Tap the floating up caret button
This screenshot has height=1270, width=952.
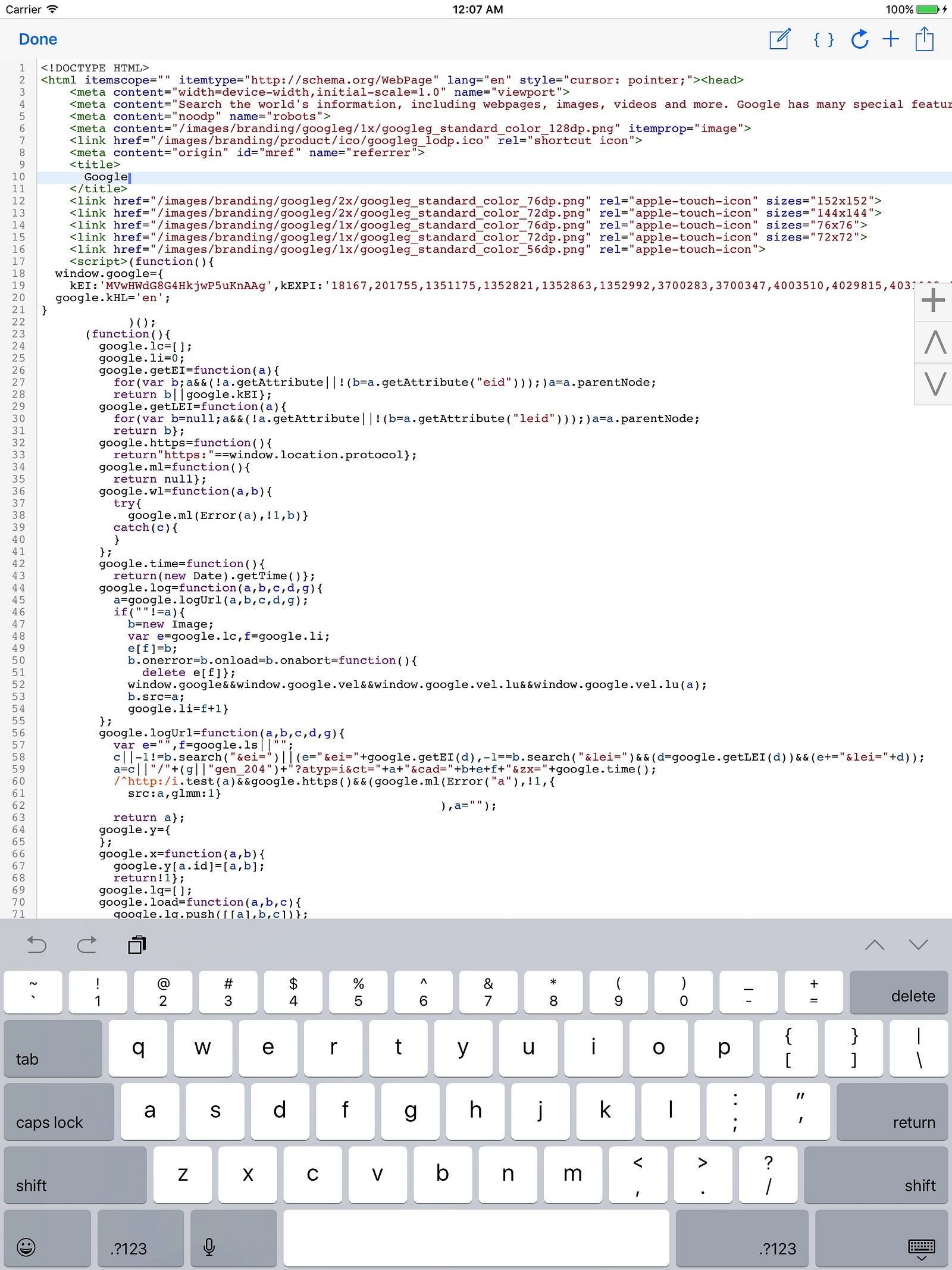934,342
